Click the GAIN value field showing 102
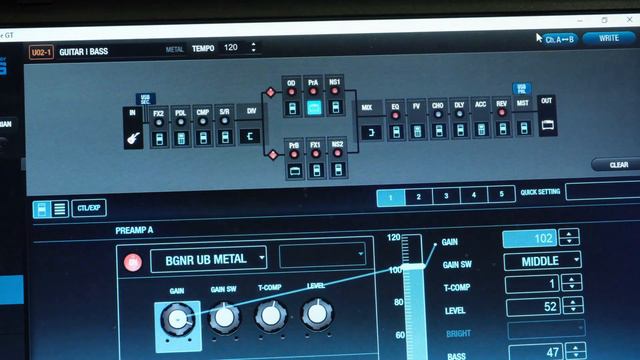This screenshot has height=360, width=640. [x=530, y=239]
